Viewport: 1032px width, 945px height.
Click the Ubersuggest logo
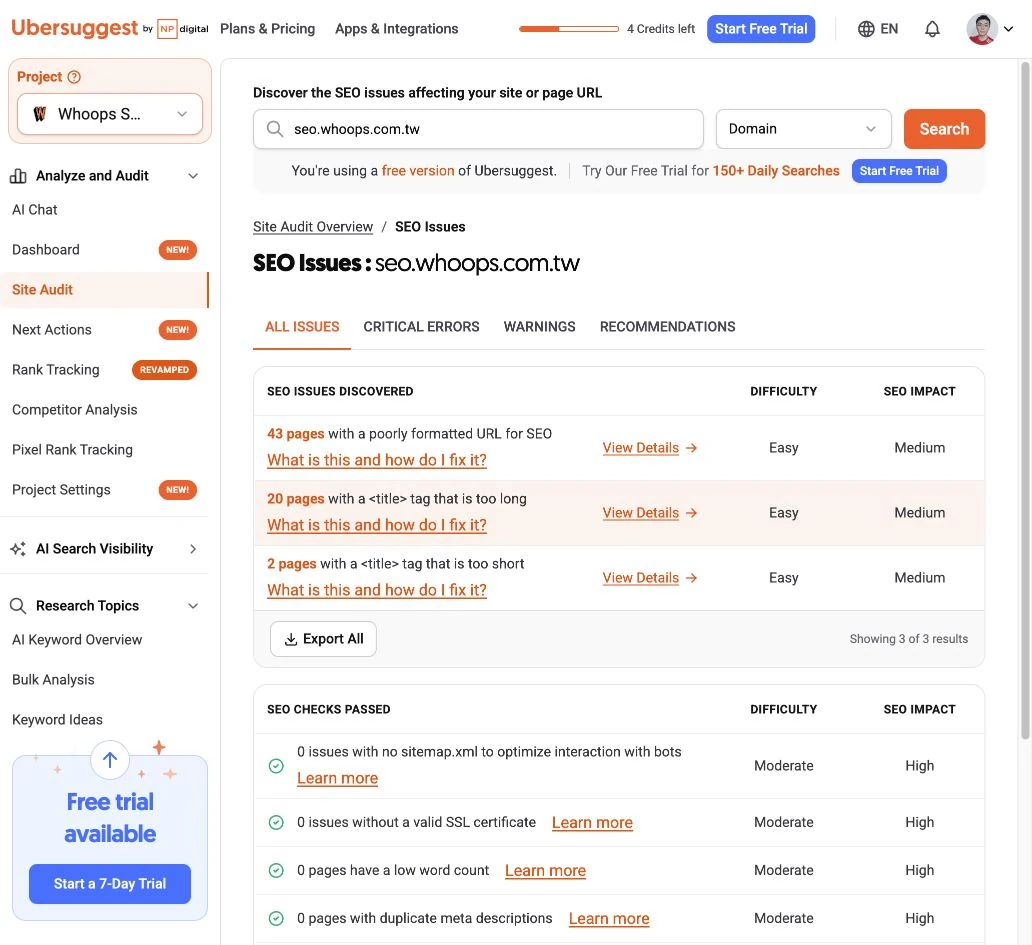pos(74,28)
